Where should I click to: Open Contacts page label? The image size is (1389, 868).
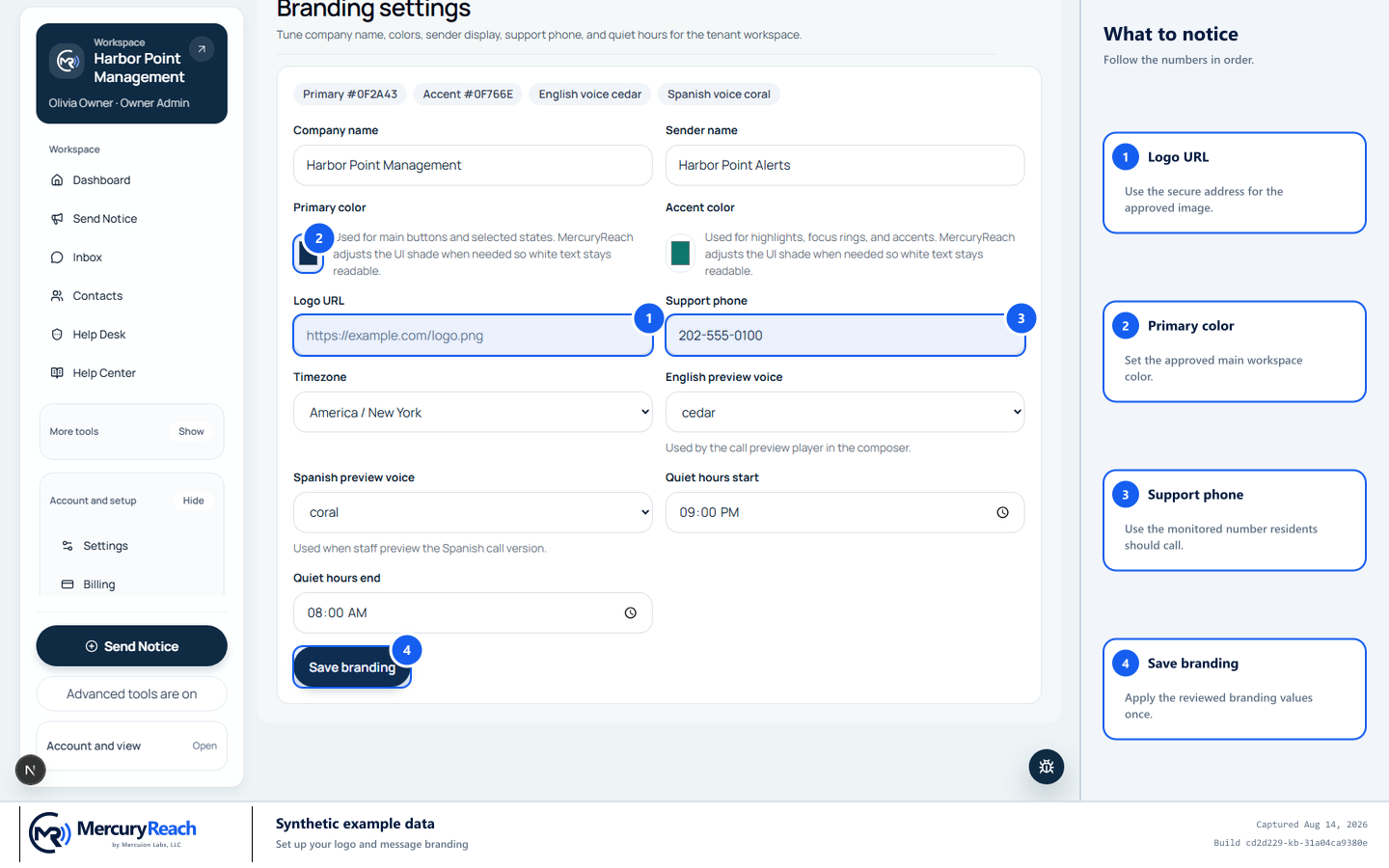coord(97,296)
